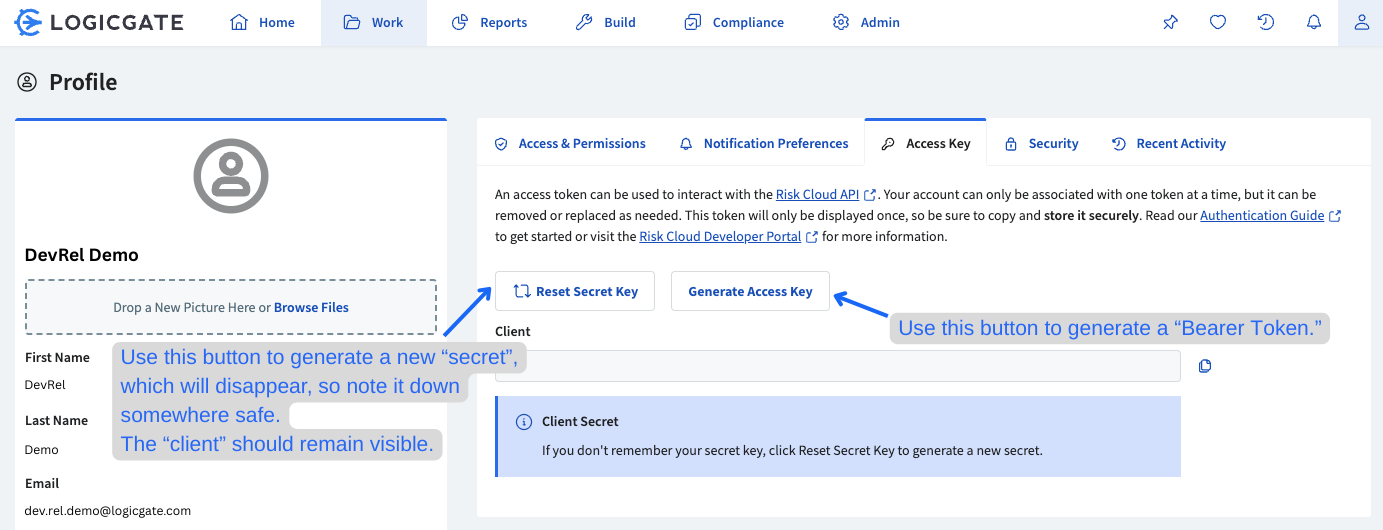1383x530 pixels.
Task: Switch to Notification Preferences tab
Action: pos(764,144)
